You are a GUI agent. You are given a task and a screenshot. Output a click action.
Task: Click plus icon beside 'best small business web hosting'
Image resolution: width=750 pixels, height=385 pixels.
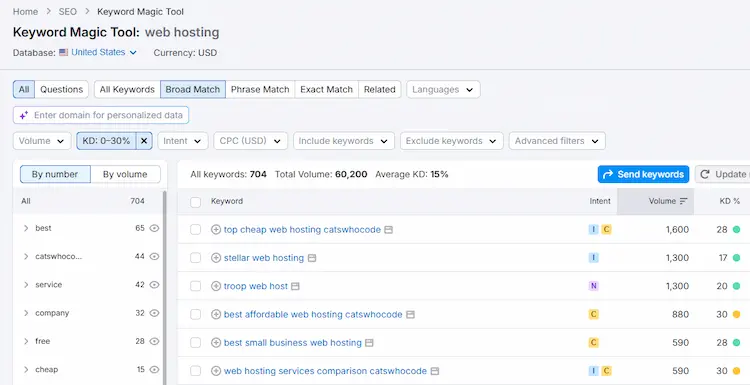tap(216, 342)
